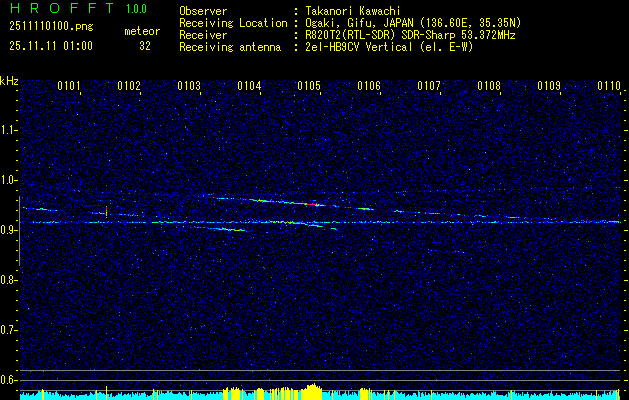Click the 0108 time marker
The image size is (629, 400).
489,86
